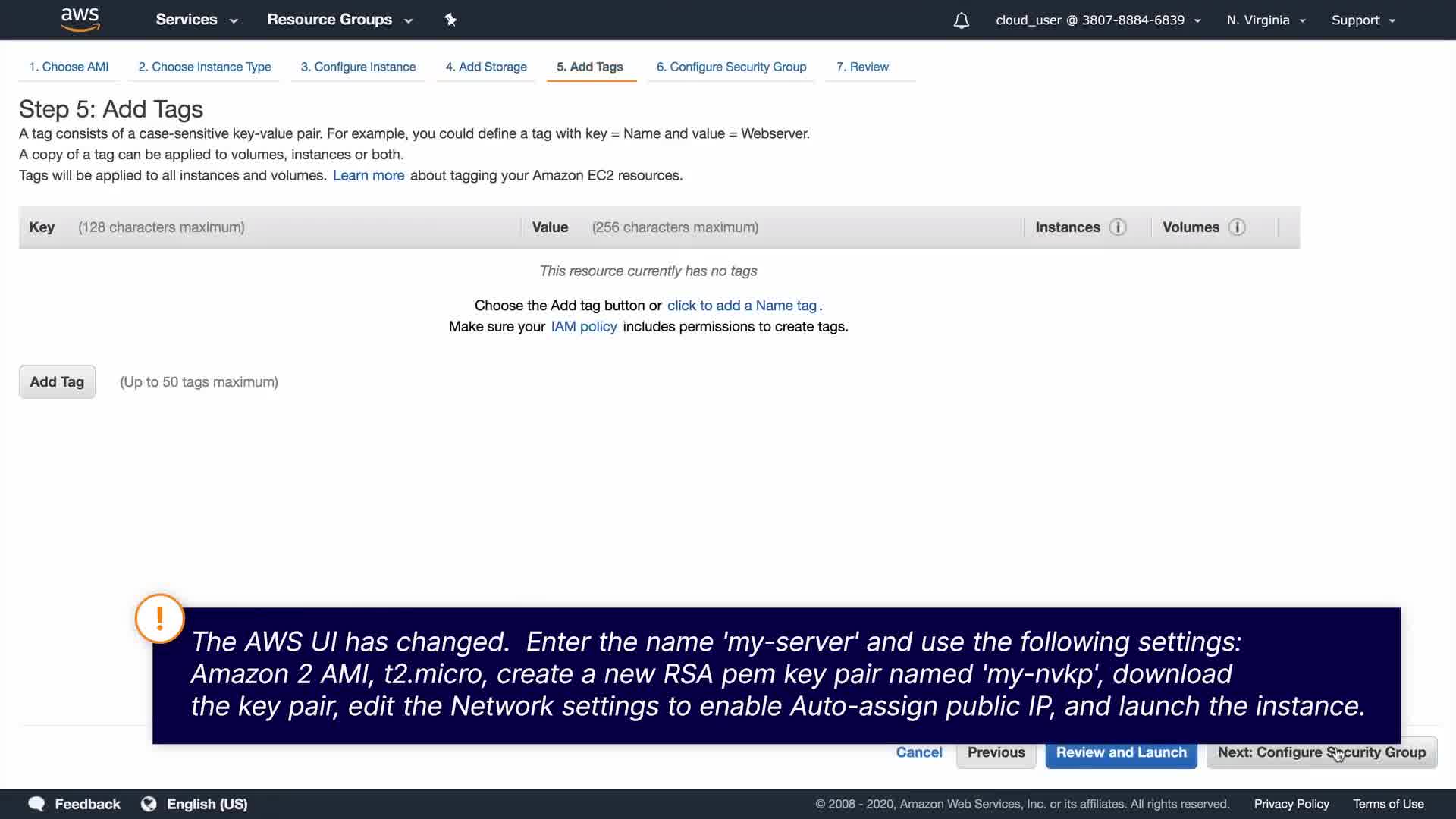
Task: Click the globe language icon
Action: tap(149, 804)
